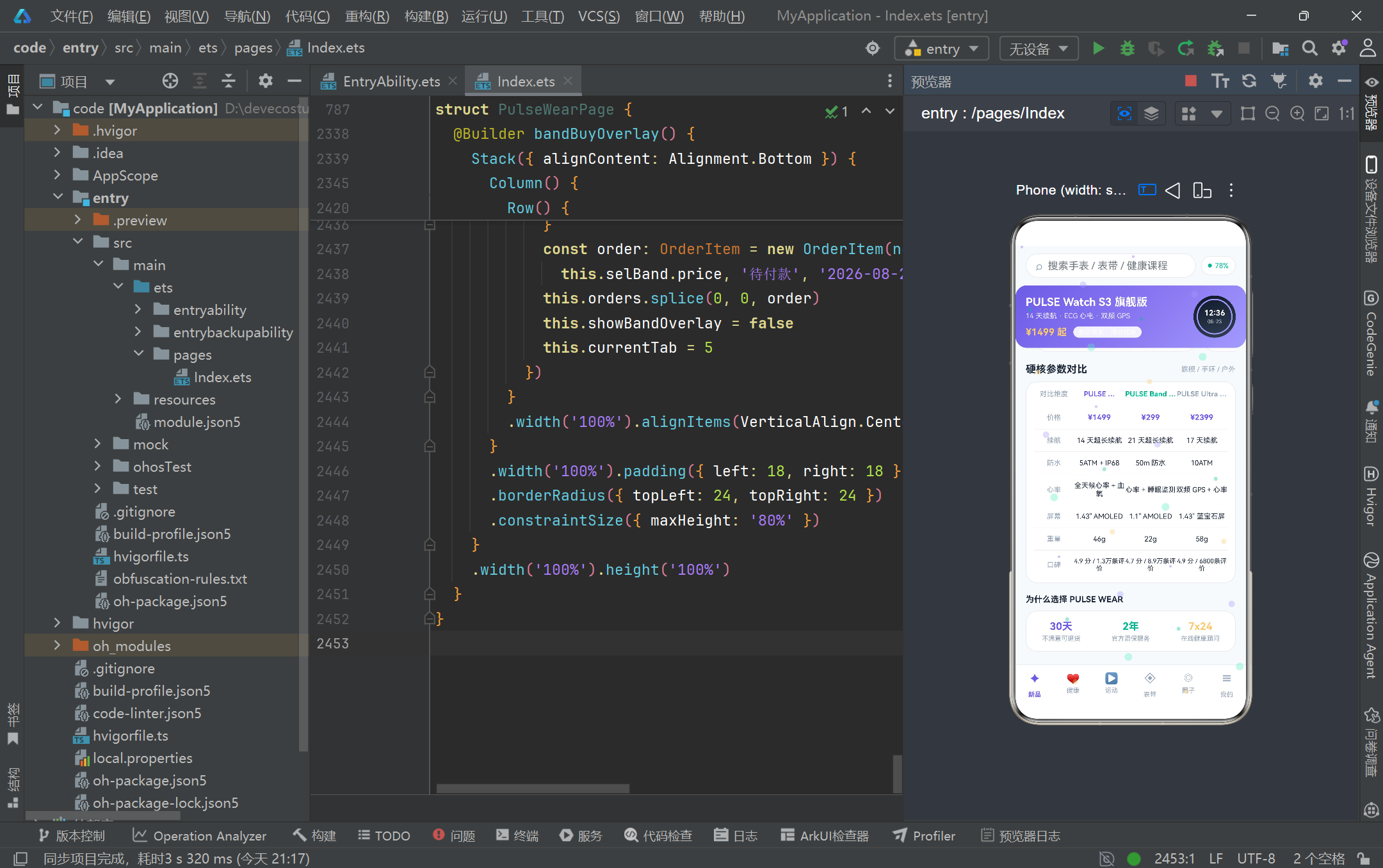Image resolution: width=1383 pixels, height=868 pixels.
Task: Collapse all nodes in project panel
Action: (x=229, y=81)
